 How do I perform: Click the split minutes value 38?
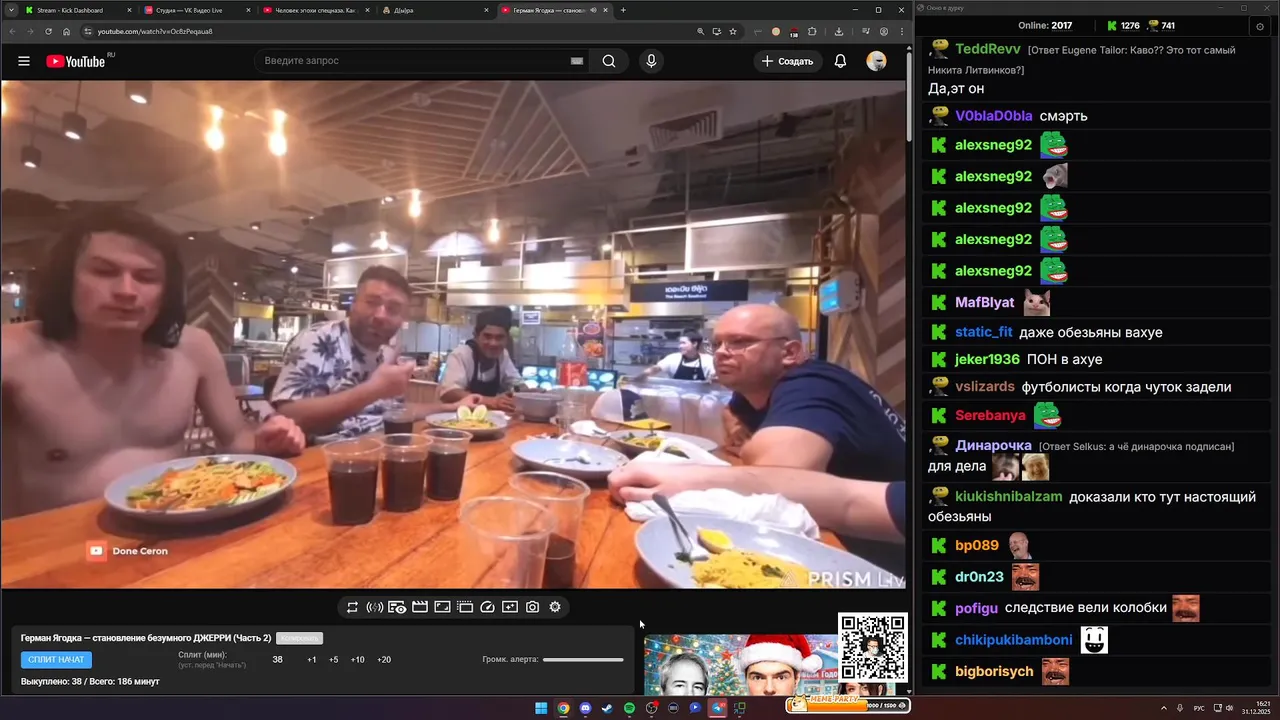(277, 660)
